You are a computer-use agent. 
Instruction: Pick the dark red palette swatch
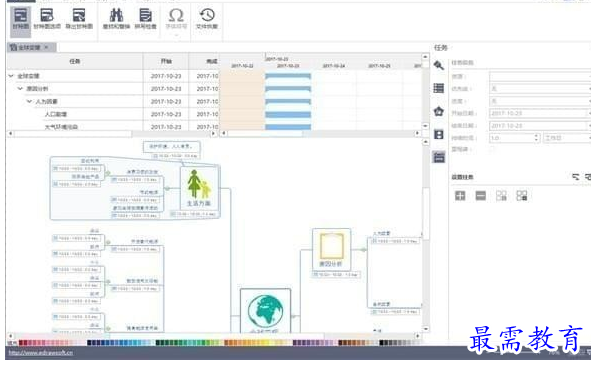coord(21,342)
